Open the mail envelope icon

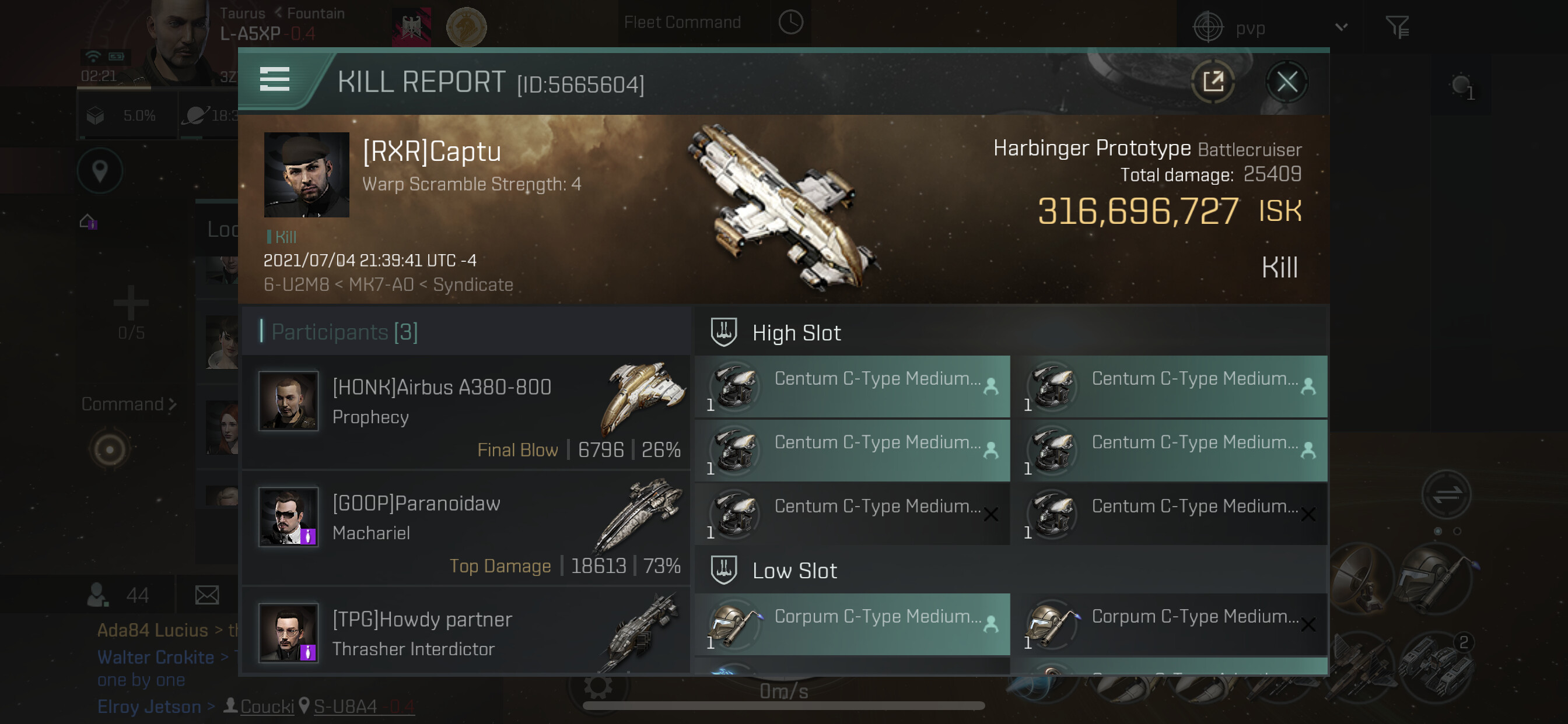point(207,595)
